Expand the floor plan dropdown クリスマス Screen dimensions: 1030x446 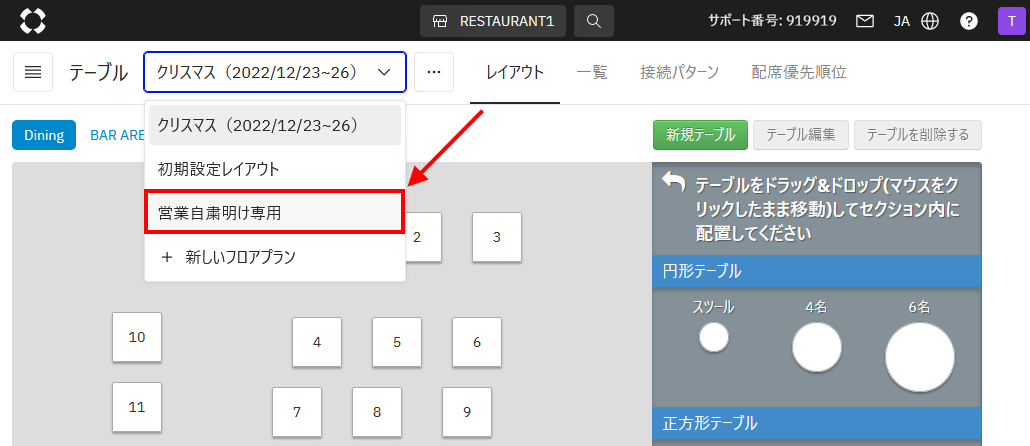[x=275, y=72]
